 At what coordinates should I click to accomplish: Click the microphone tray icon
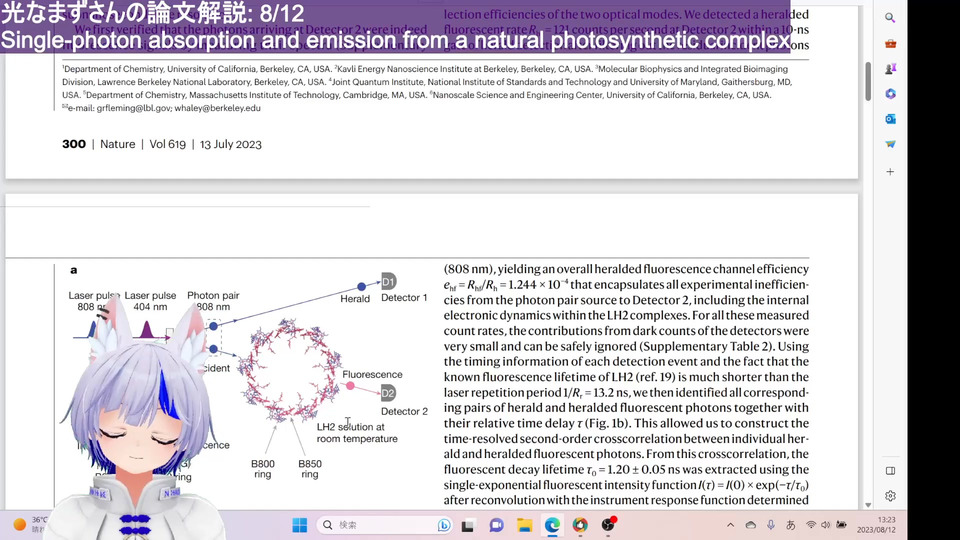pyautogui.click(x=771, y=525)
